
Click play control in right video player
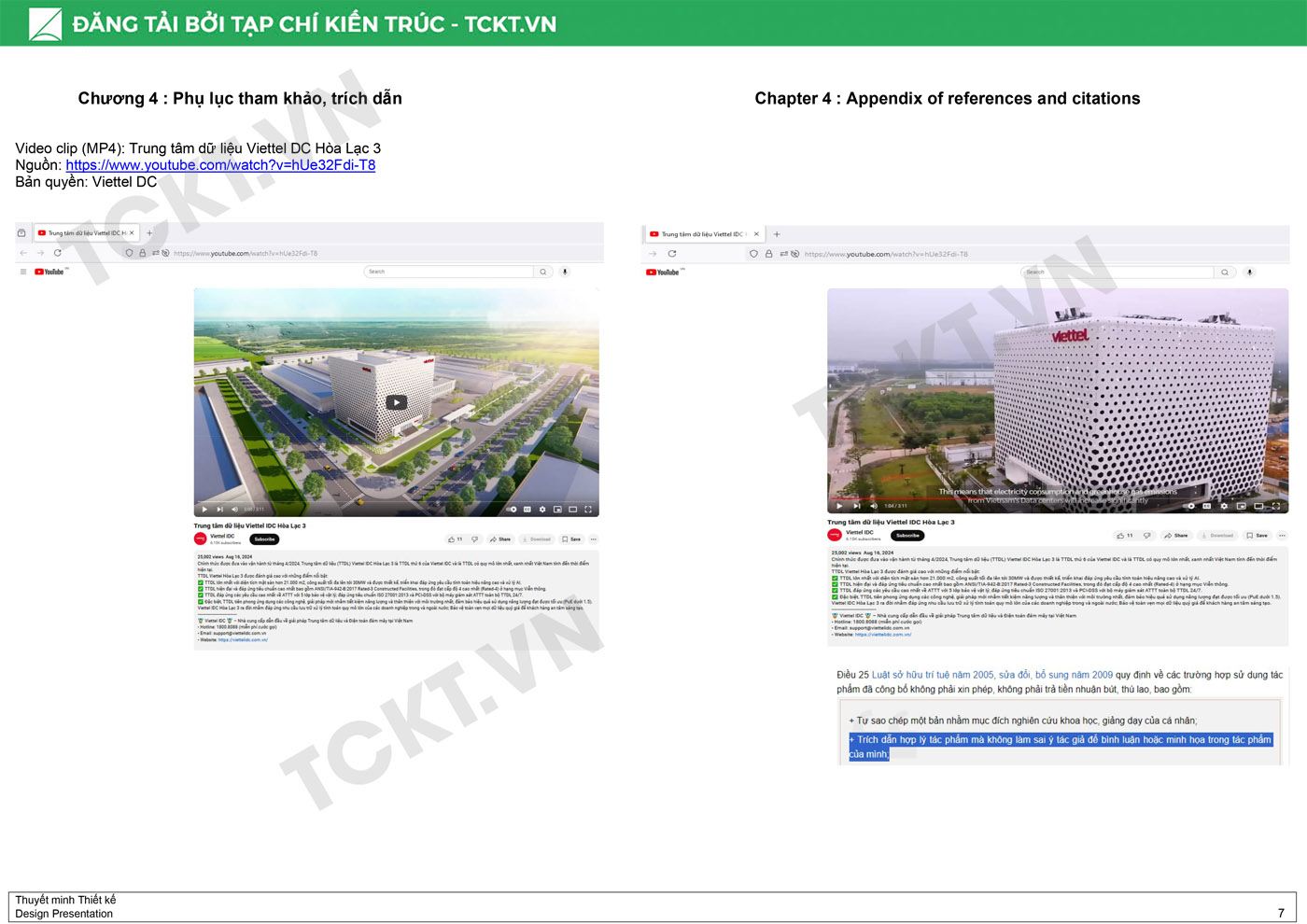click(839, 506)
